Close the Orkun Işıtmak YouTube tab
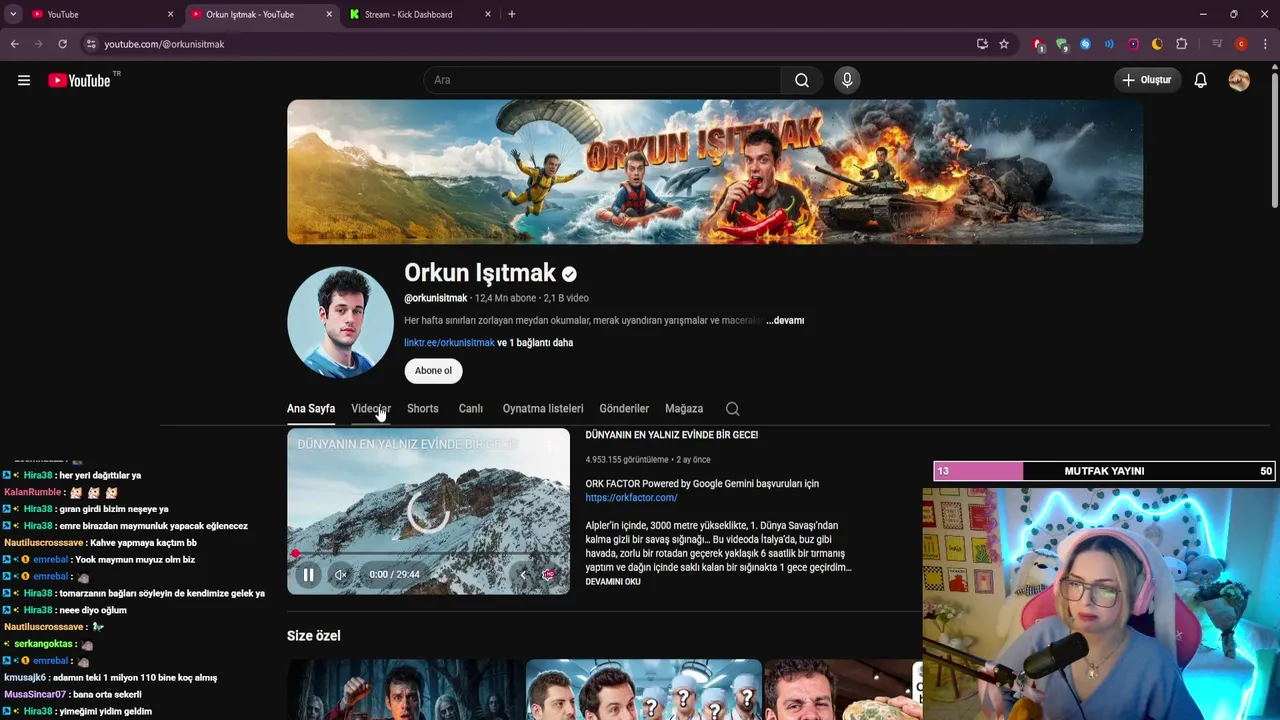The width and height of the screenshot is (1280, 720). (x=329, y=14)
